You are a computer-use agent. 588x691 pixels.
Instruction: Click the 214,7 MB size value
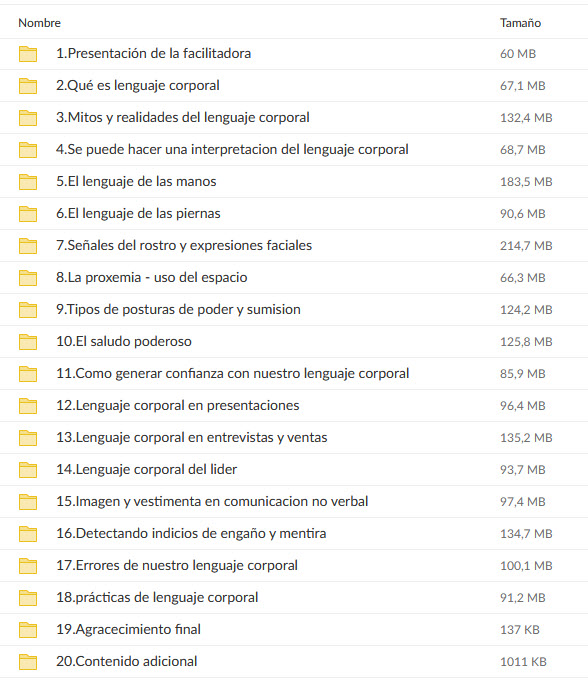526,246
